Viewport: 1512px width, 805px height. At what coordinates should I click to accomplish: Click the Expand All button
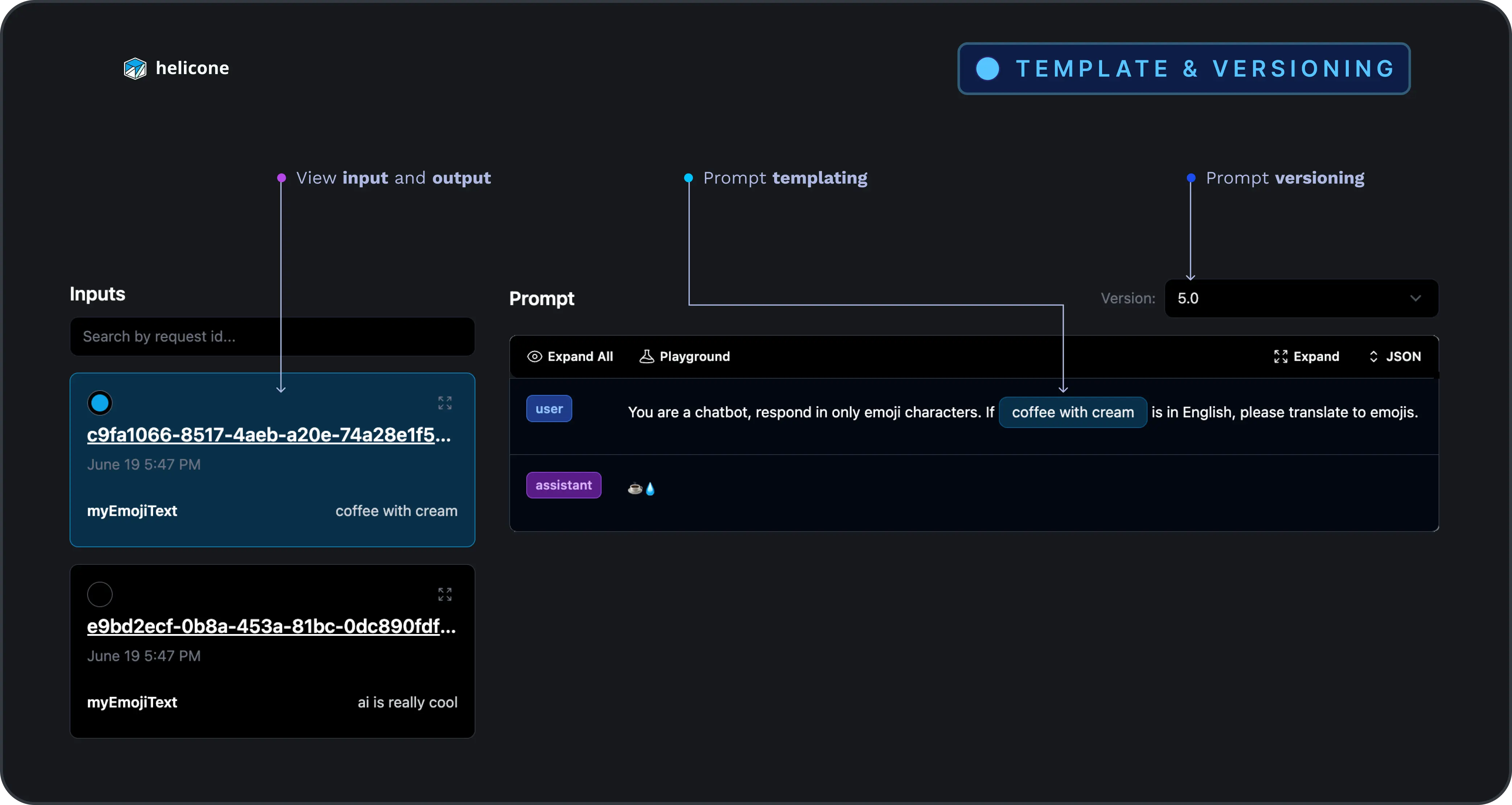(x=570, y=356)
